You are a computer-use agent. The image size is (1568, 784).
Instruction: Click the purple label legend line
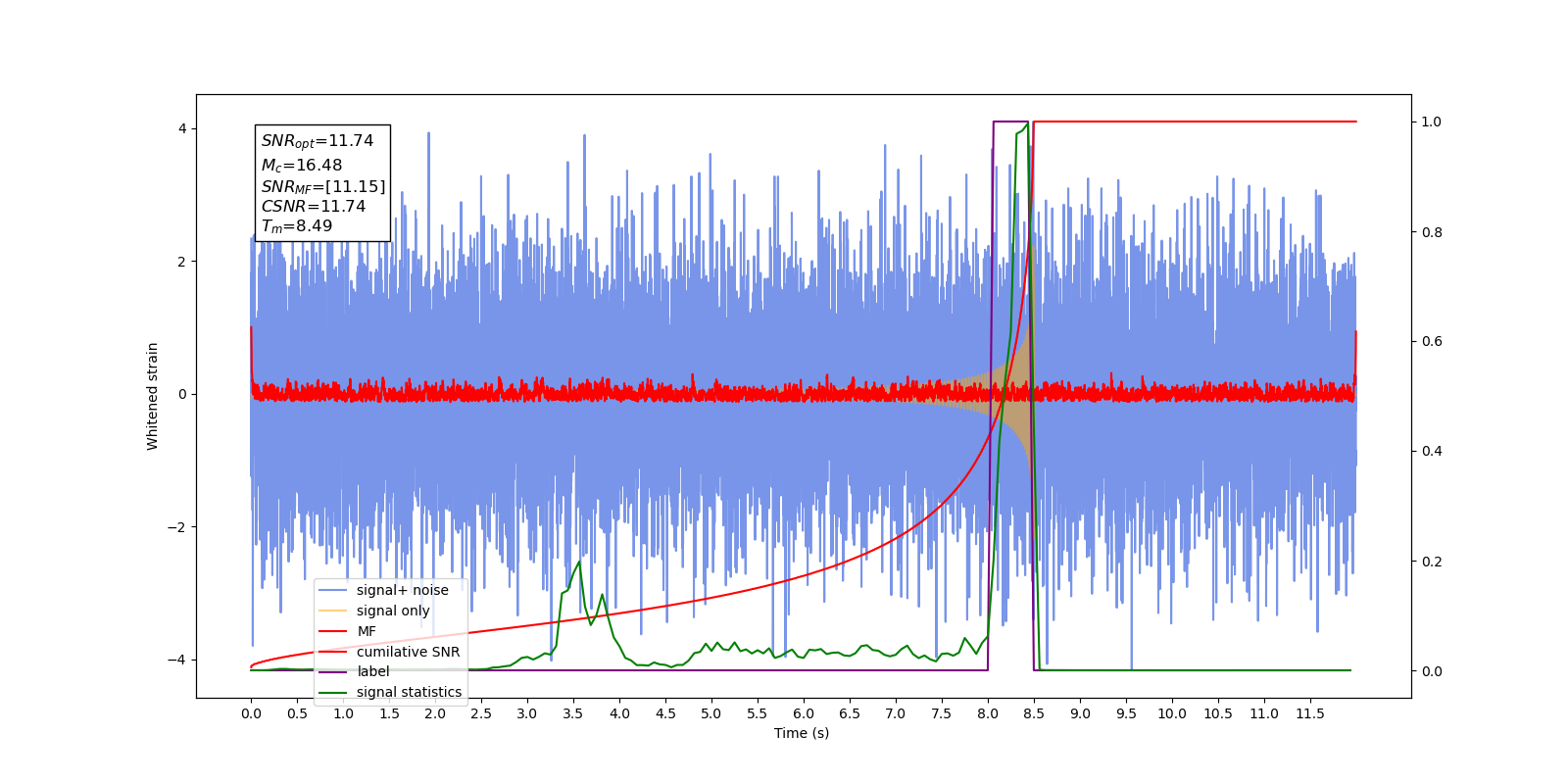pos(333,671)
